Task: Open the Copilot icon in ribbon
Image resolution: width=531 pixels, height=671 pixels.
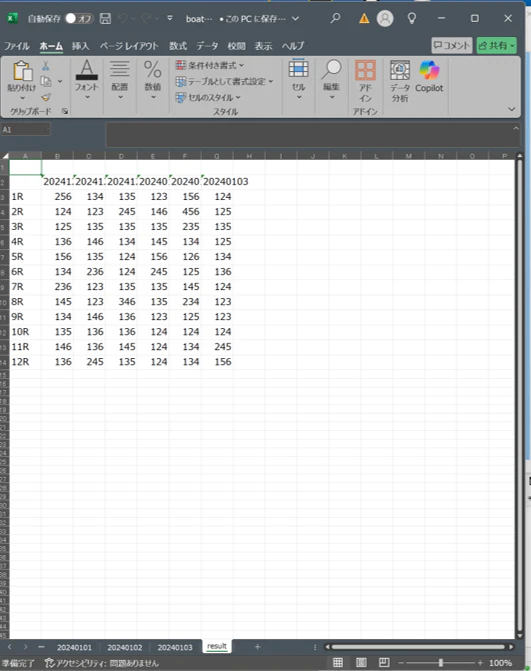Action: click(x=429, y=70)
